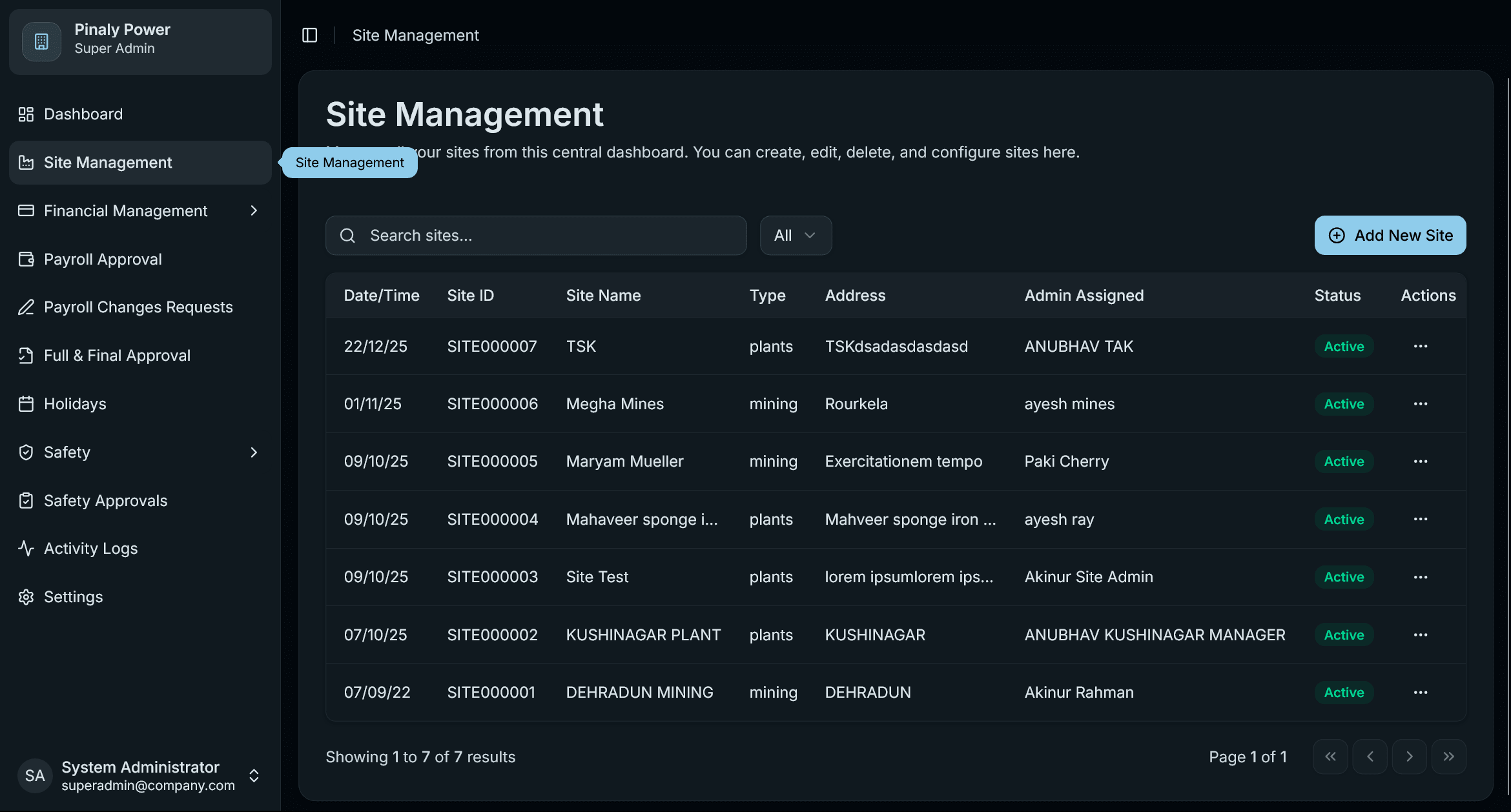Click the Financial Management card icon

26,211
